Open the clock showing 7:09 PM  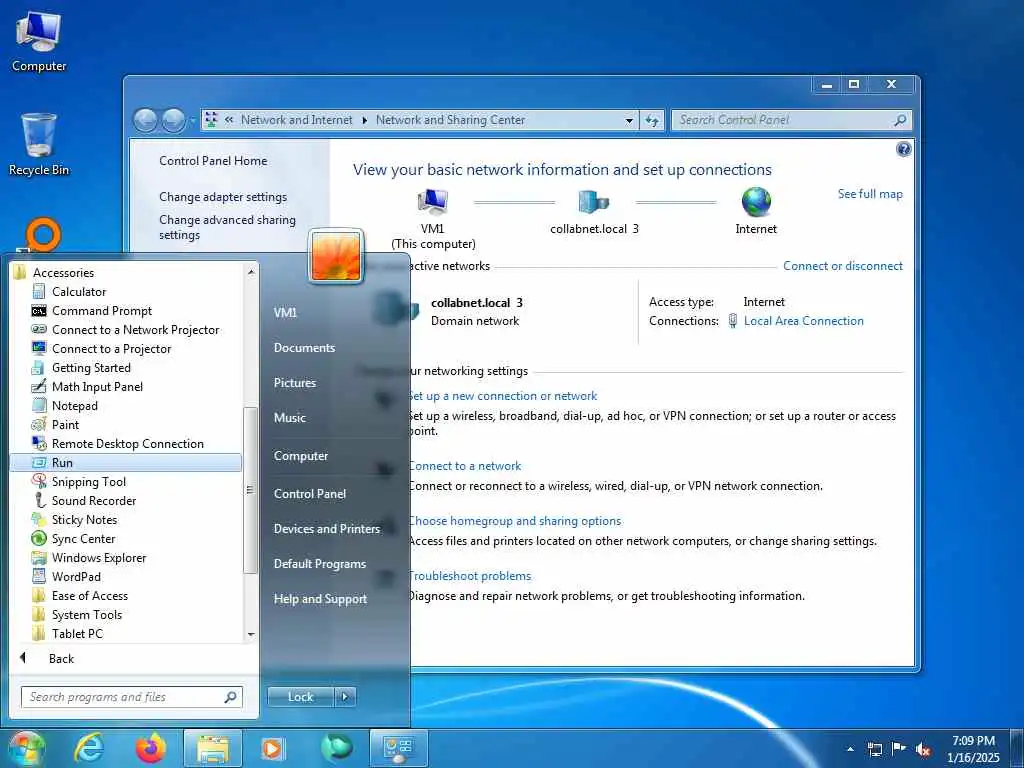973,749
